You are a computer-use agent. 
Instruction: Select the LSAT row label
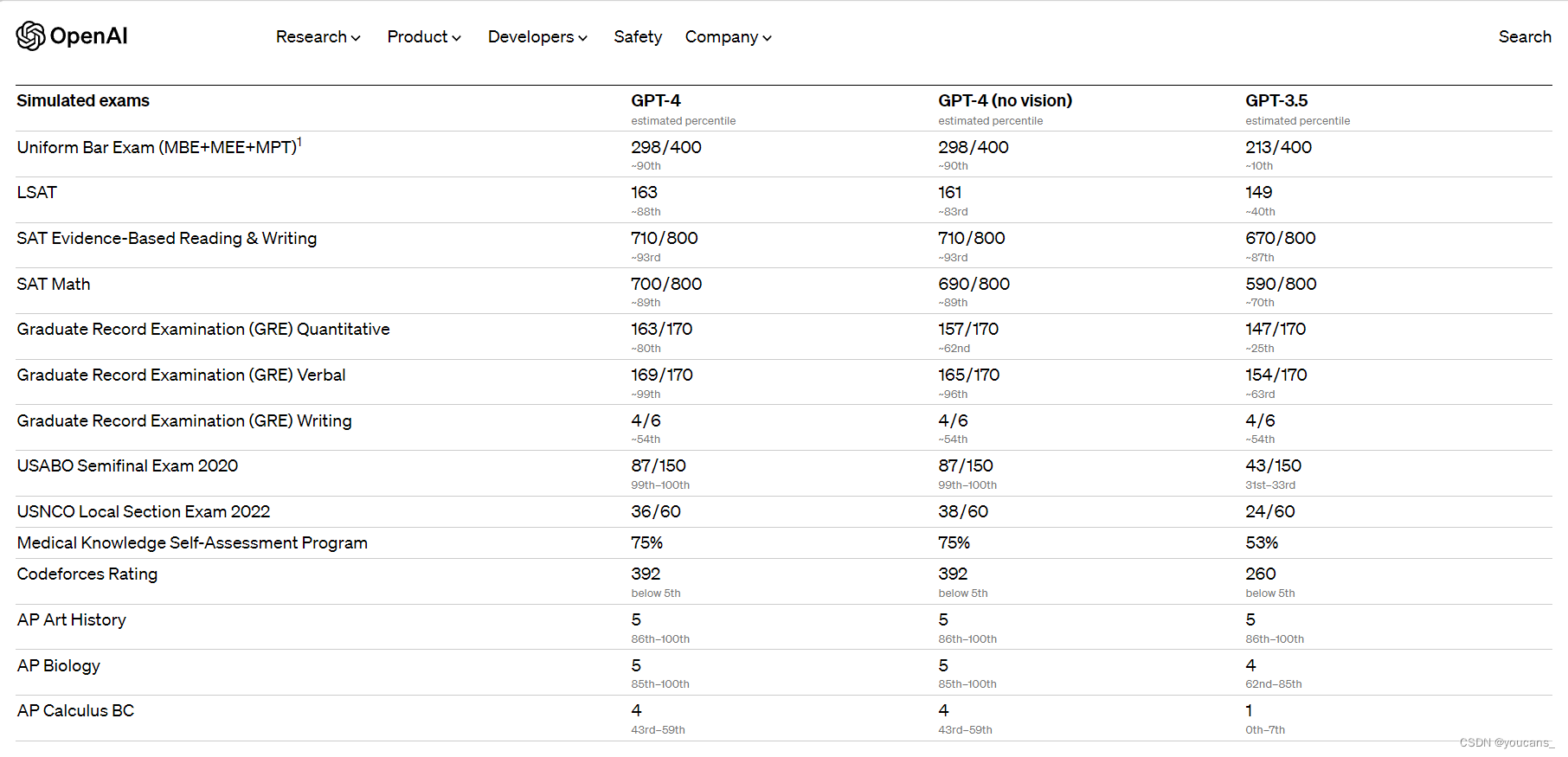[36, 193]
